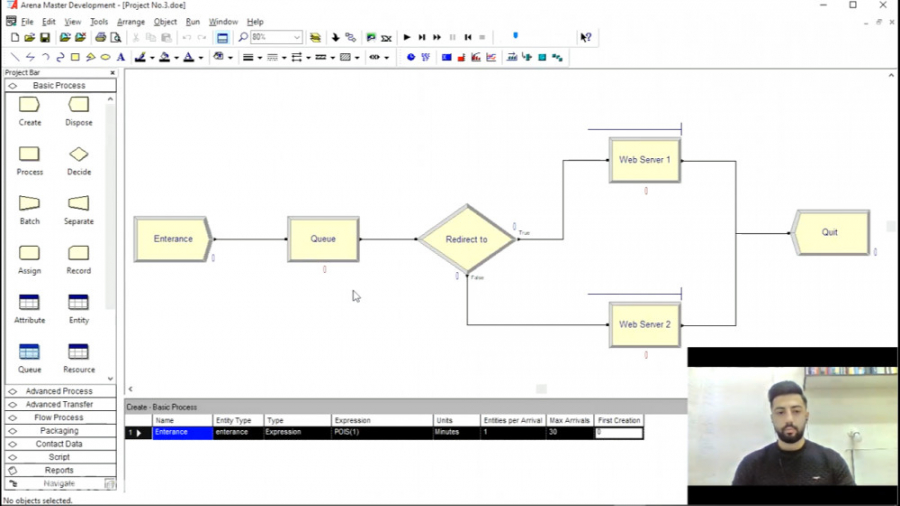The width and height of the screenshot is (900, 506).
Task: Open print preview
Action: [115, 37]
